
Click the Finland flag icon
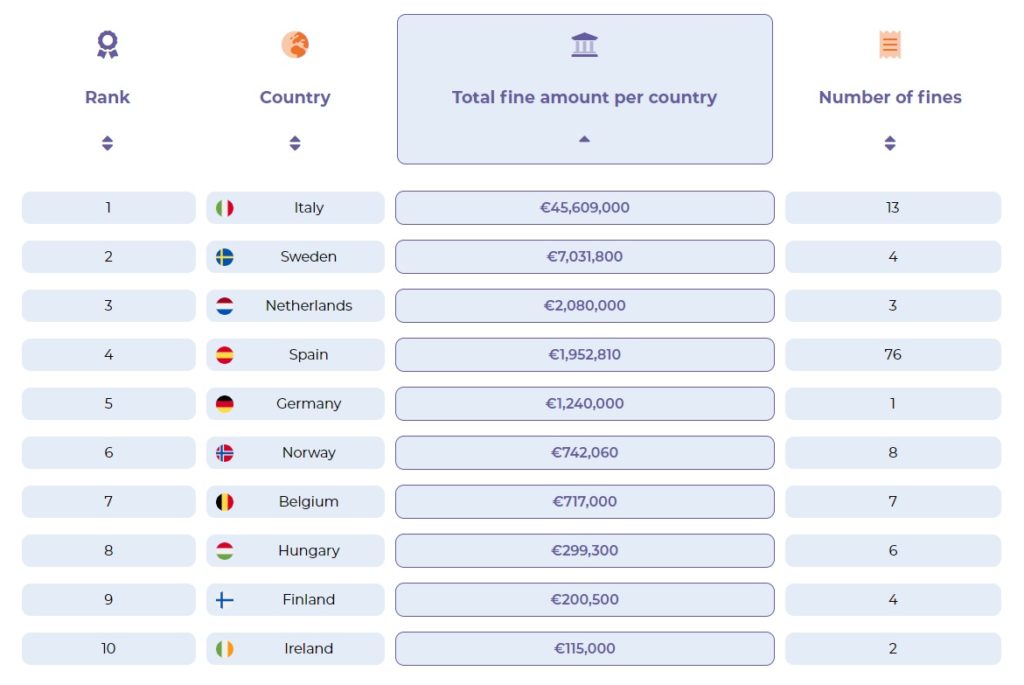click(225, 600)
